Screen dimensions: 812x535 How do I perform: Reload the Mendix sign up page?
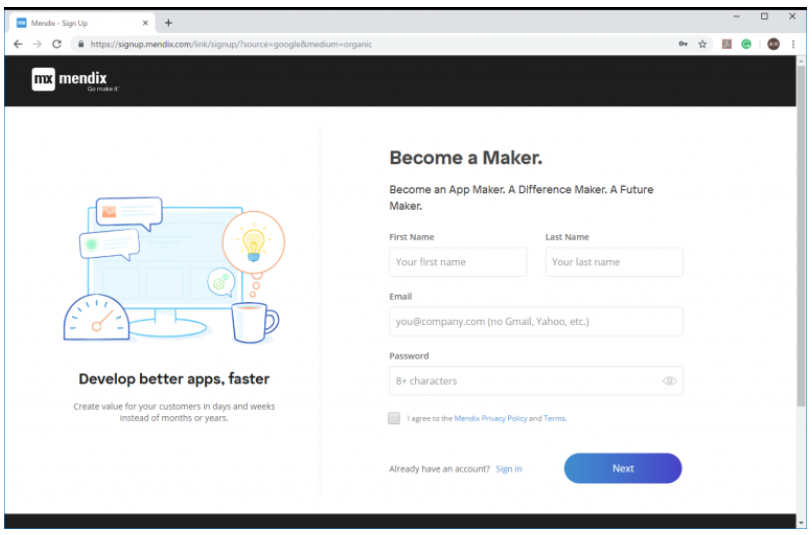57,45
